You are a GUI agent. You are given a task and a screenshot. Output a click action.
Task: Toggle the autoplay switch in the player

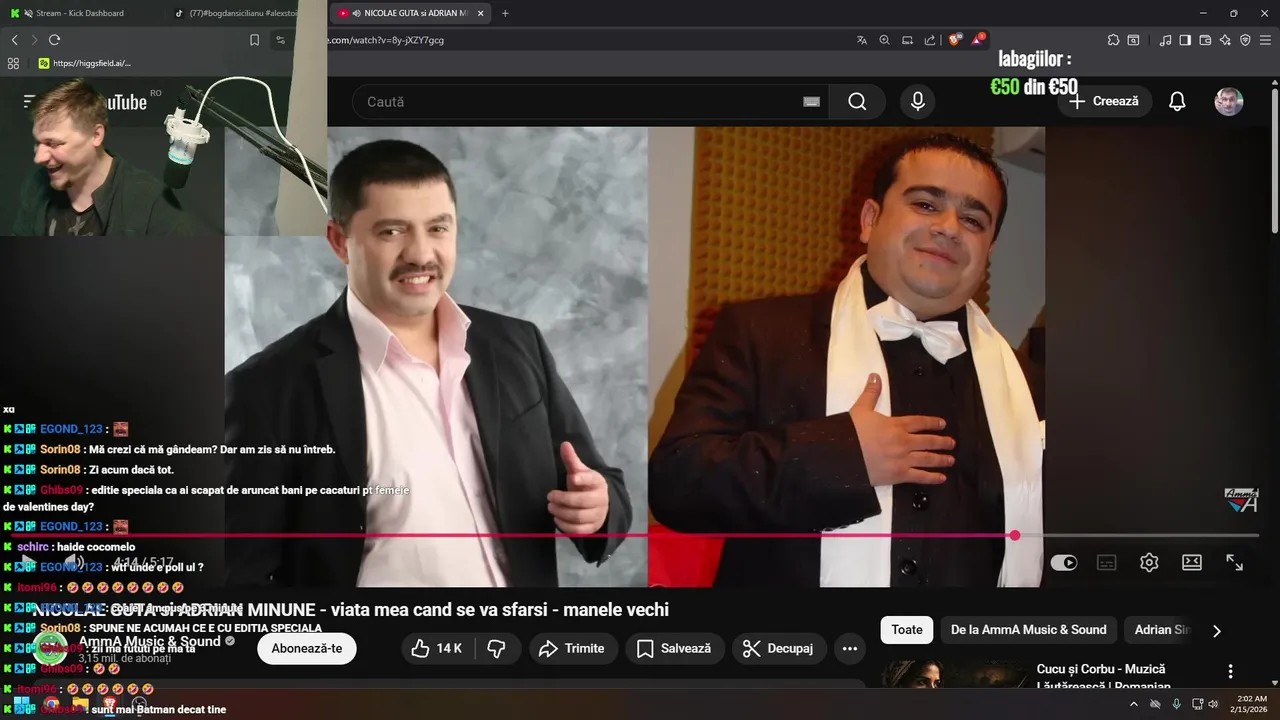[x=1064, y=563]
